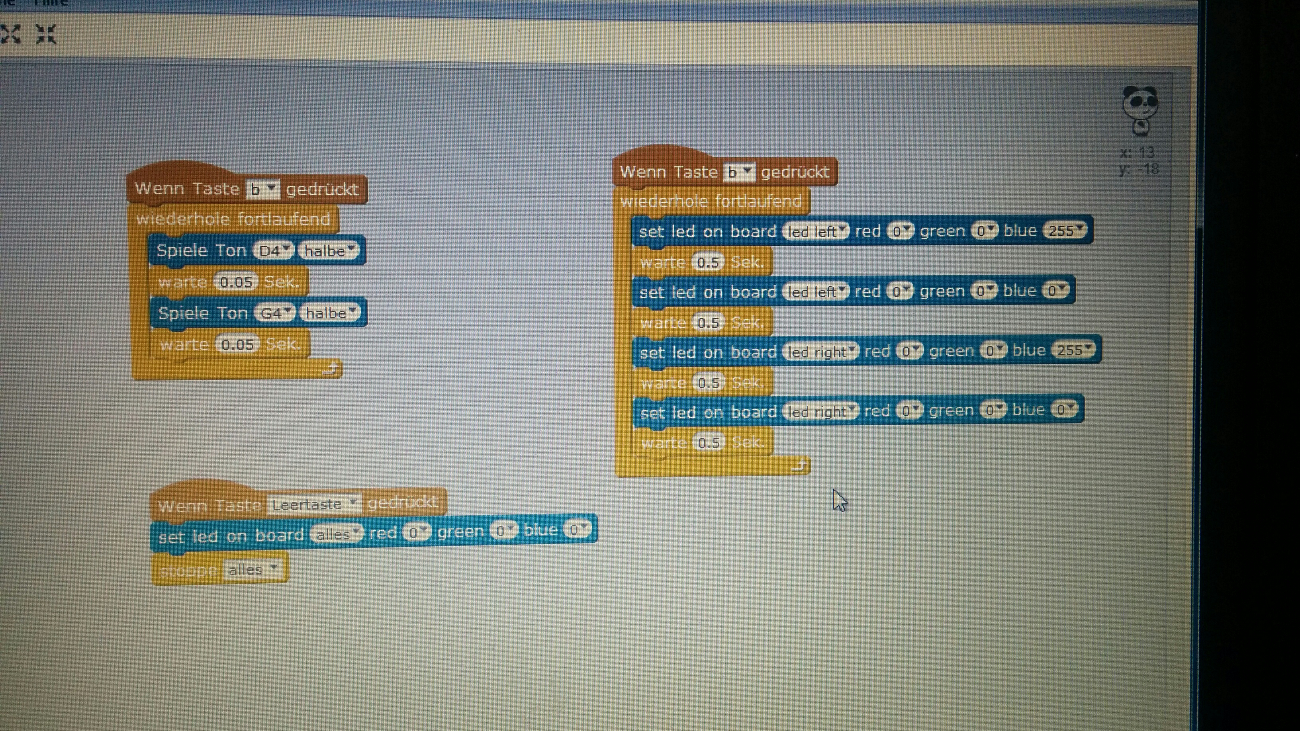Click the shrink sprite inward-arrows icon
The image size is (1300, 731).
pos(46,35)
